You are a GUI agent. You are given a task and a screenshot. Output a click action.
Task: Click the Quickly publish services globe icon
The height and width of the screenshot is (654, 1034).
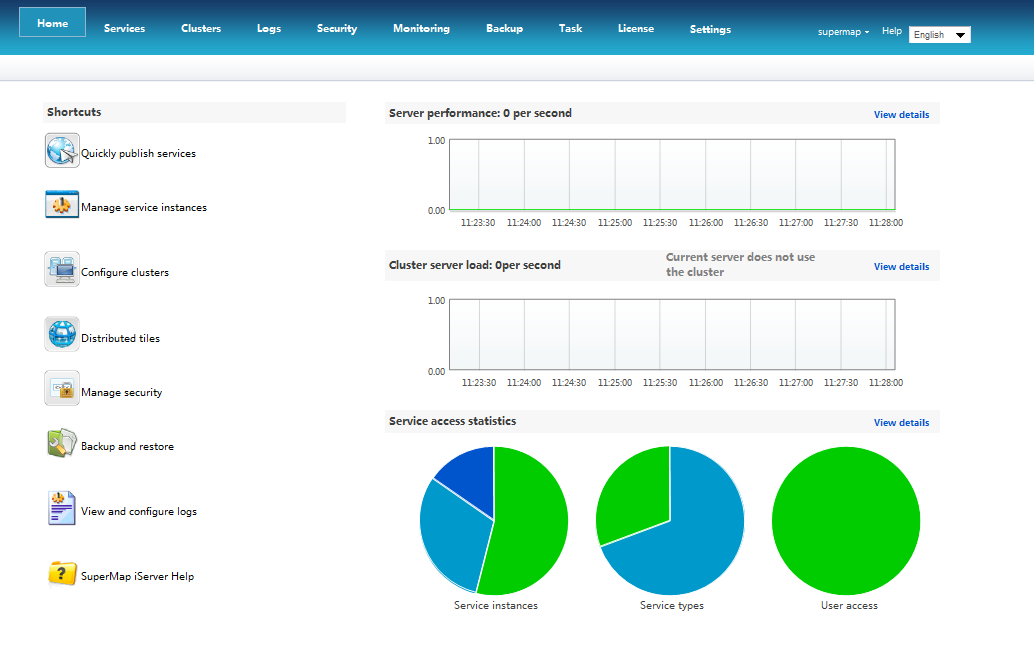pos(62,151)
